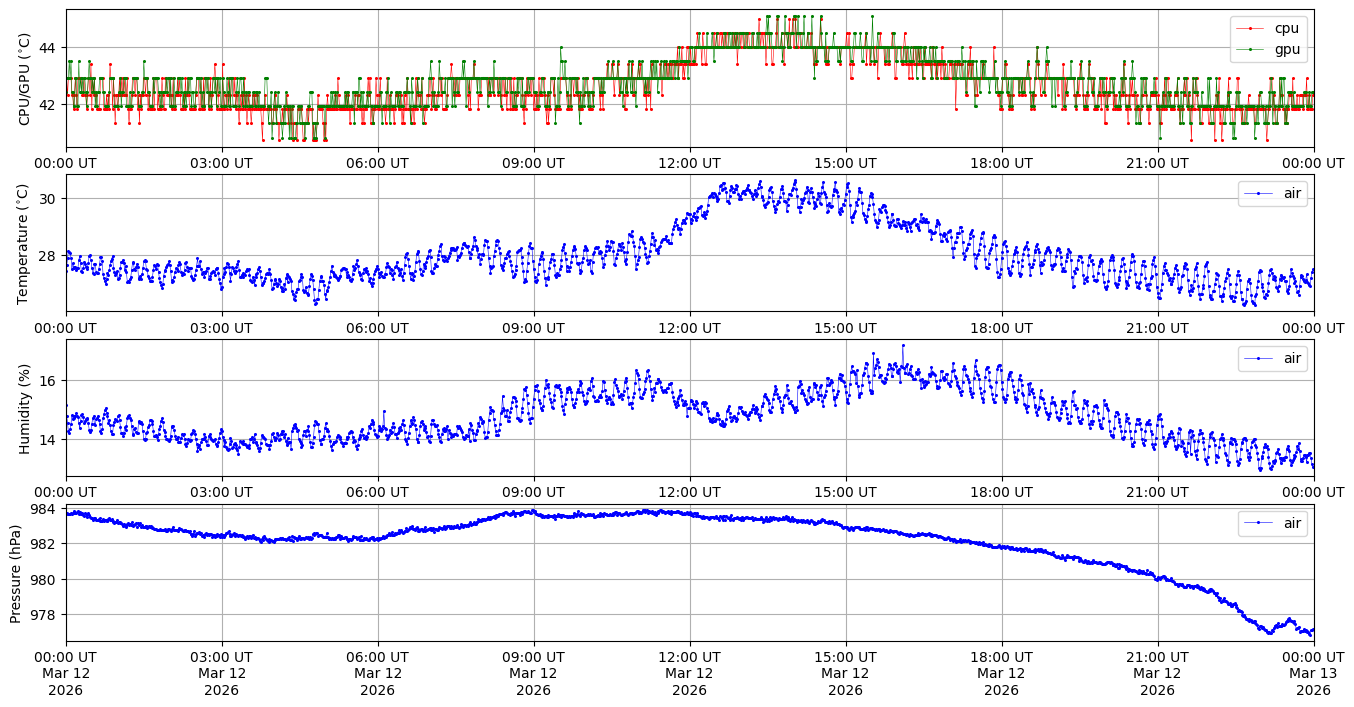Click the cpu entry in the legend

pos(1286,28)
